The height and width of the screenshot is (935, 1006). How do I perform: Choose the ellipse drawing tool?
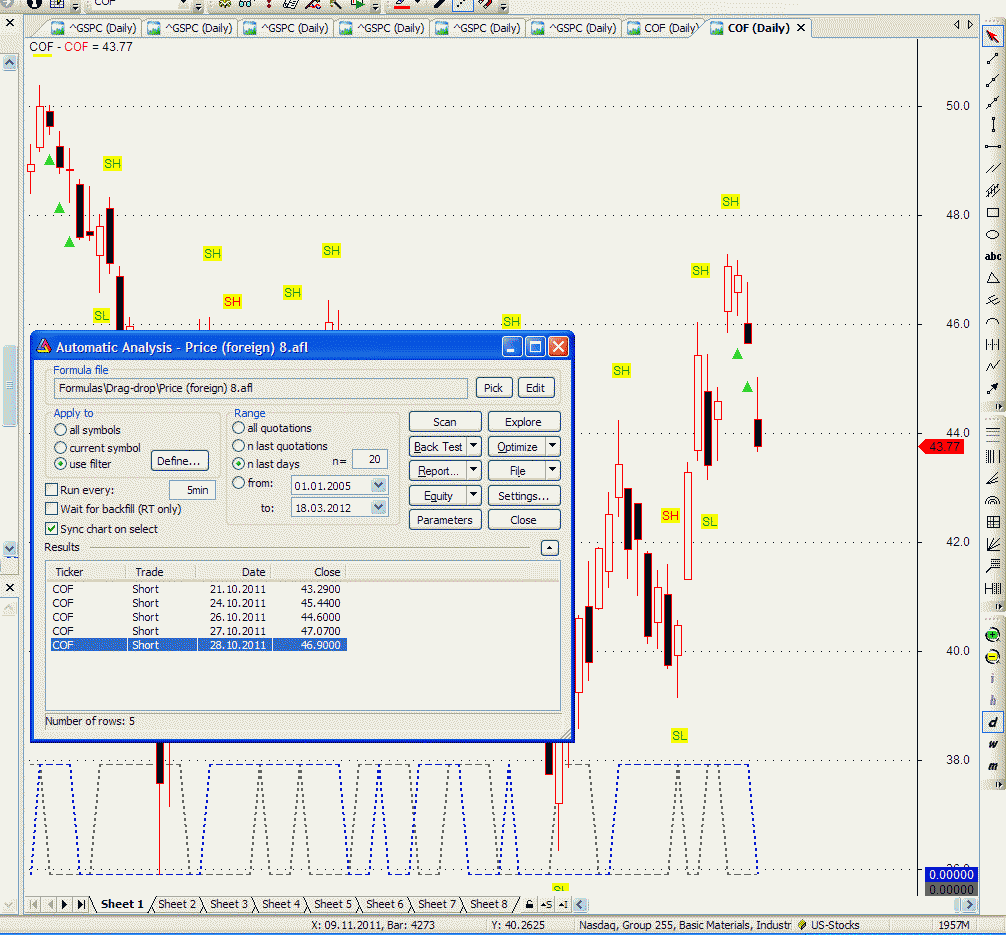pyautogui.click(x=992, y=235)
